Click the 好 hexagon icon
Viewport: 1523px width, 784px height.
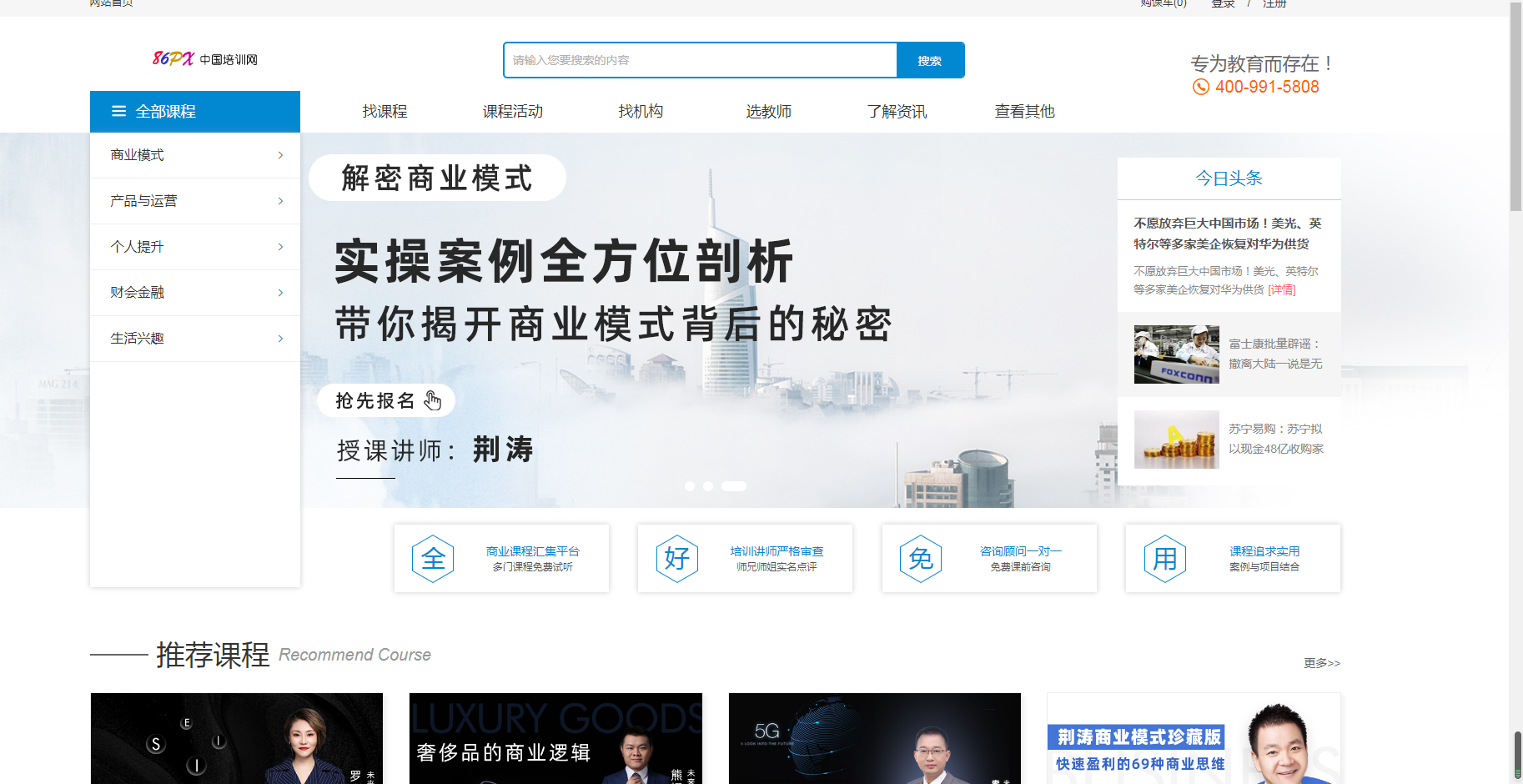(676, 559)
